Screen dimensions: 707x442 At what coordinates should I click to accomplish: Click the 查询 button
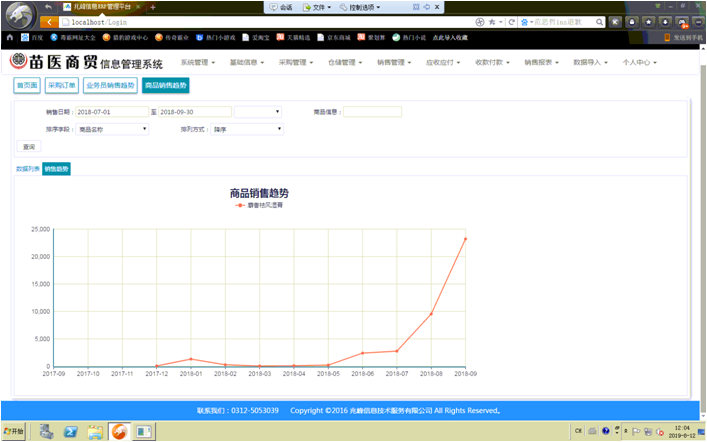(29, 147)
